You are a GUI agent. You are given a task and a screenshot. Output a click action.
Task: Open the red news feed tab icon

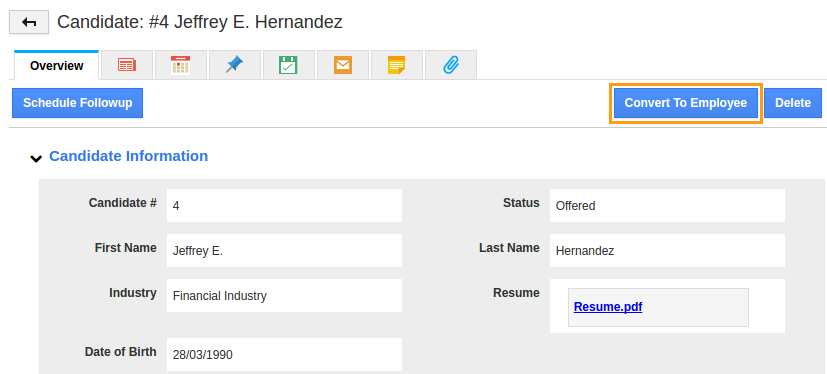pos(127,65)
